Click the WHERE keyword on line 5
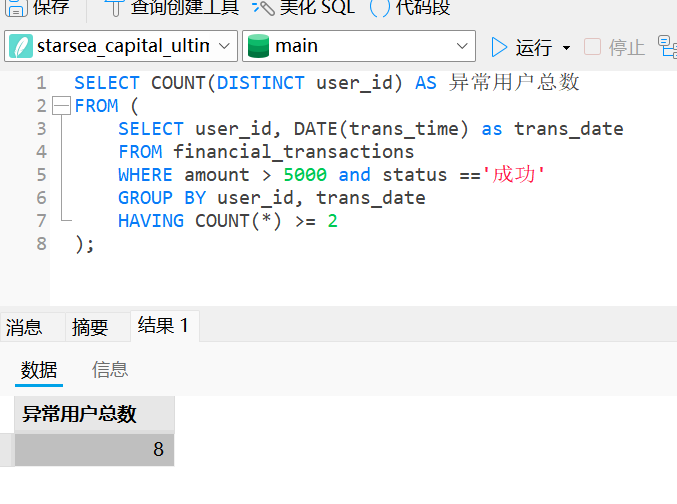The width and height of the screenshot is (677, 504). 145,175
